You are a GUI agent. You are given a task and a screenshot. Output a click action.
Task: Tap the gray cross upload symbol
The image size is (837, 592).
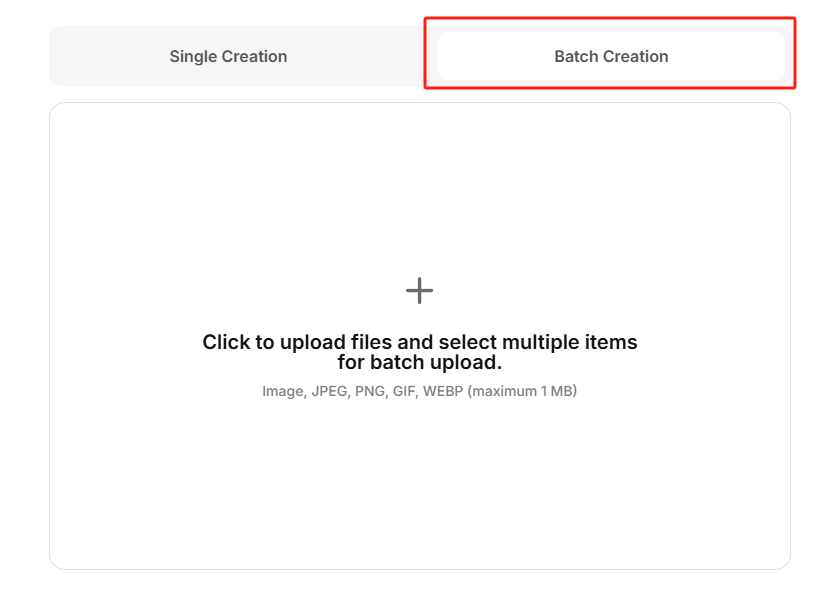[419, 291]
